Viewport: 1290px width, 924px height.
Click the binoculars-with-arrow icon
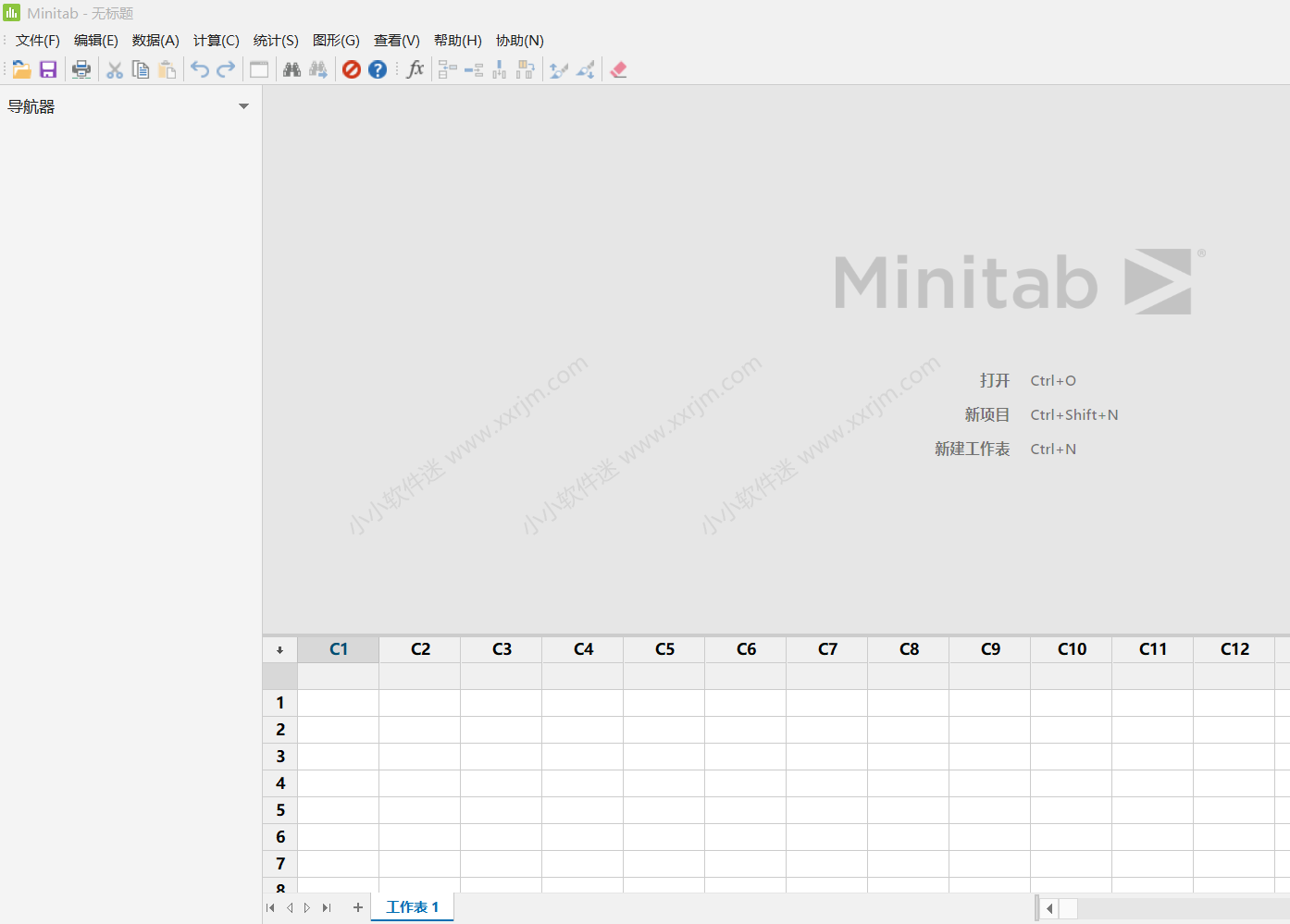[318, 69]
